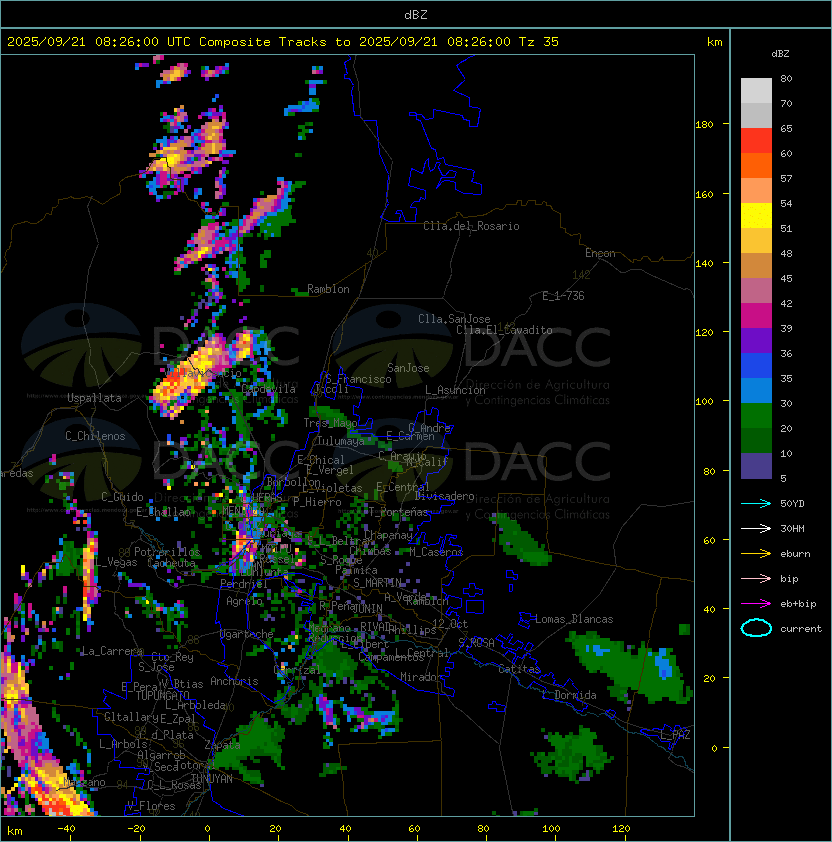
Task: Select the purple 36-39 dBZ swatch
Action: click(756, 341)
